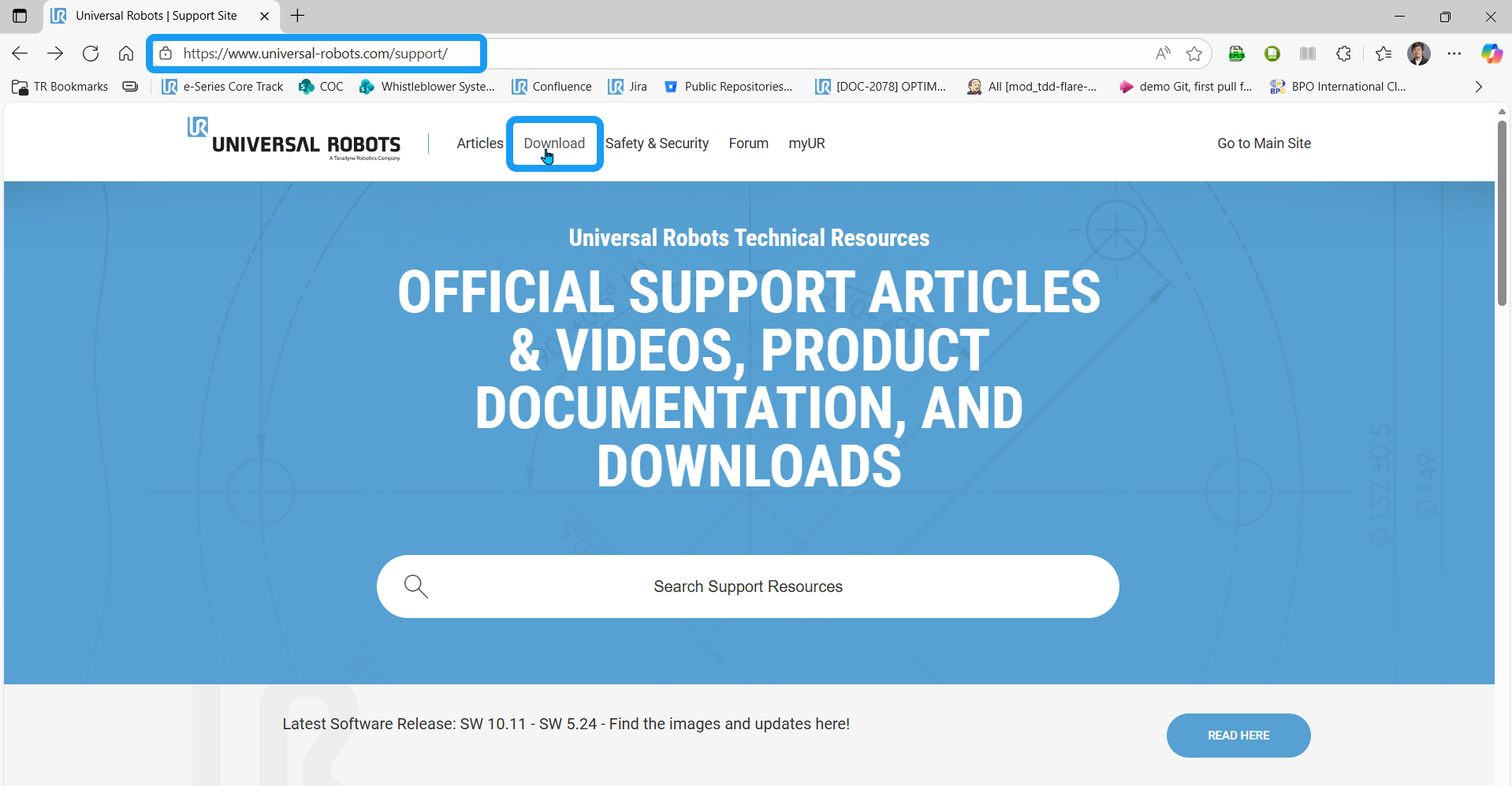1512x786 pixels.
Task: Click the Universal Robots logo
Action: 294,140
